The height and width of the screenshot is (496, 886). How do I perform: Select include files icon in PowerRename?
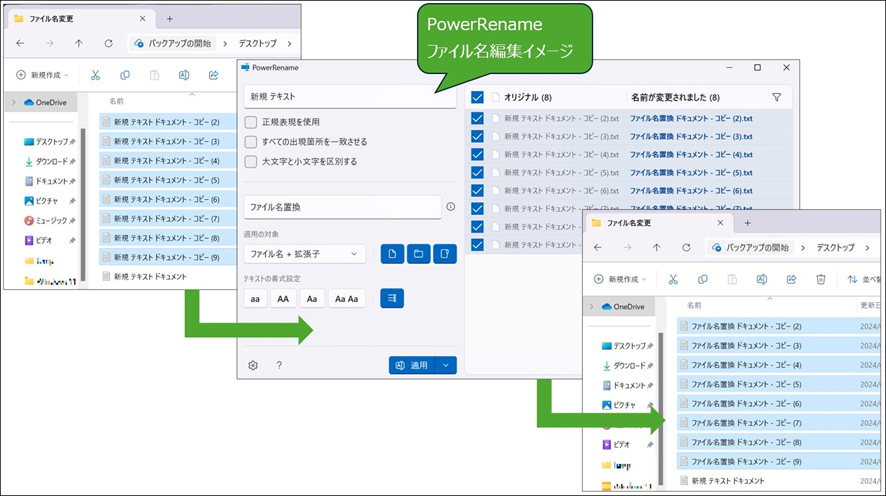[x=392, y=254]
